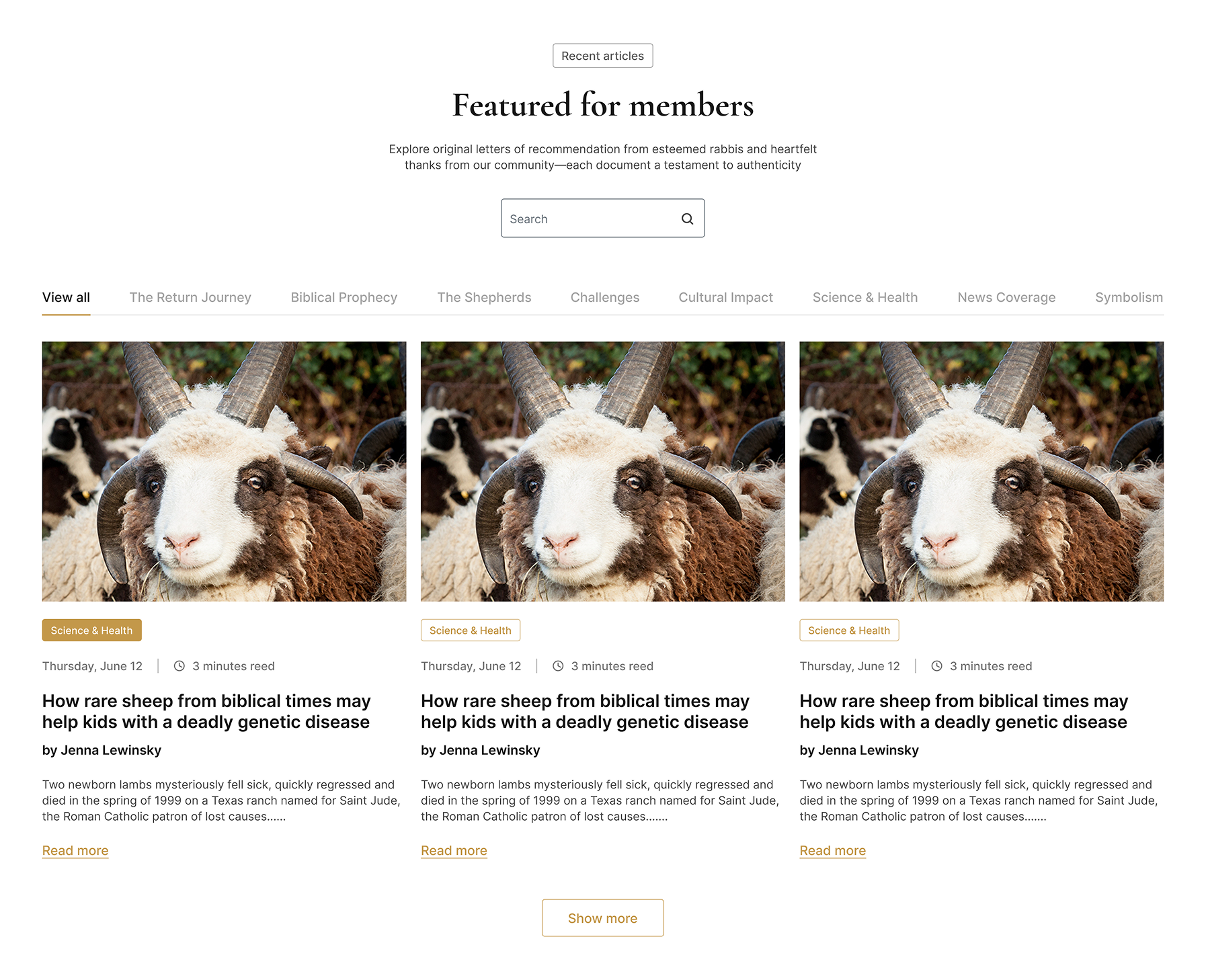The width and height of the screenshot is (1206, 980).
Task: Switch to the News Coverage tab
Action: pos(1006,297)
